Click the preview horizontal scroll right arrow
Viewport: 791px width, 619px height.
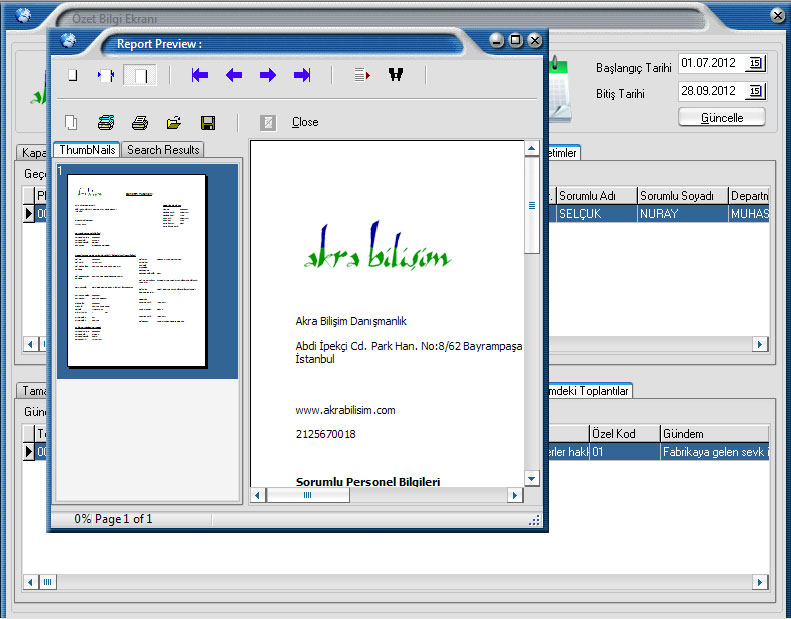point(515,495)
